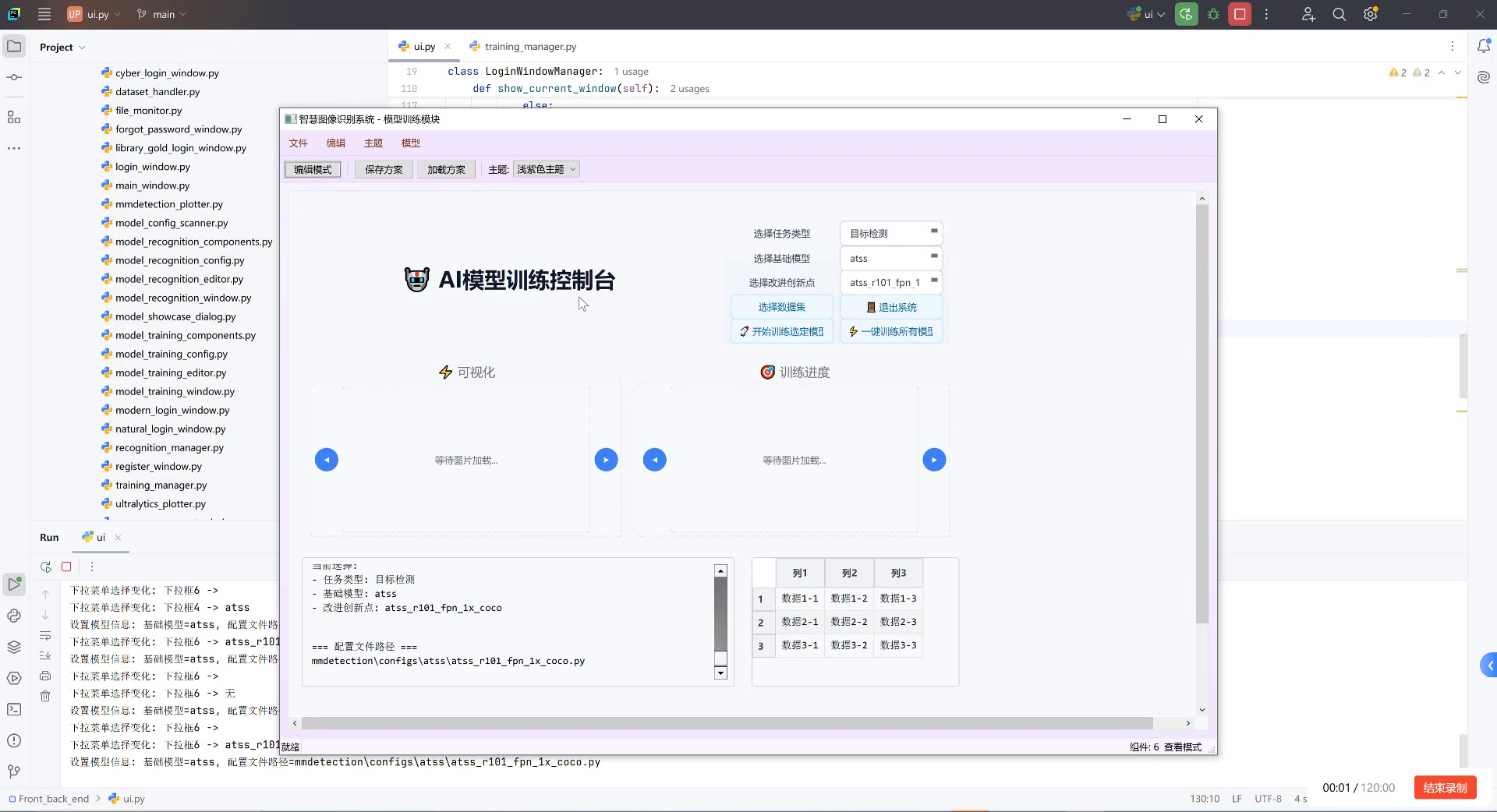
Task: Click the 保存方案 button
Action: [x=384, y=169]
